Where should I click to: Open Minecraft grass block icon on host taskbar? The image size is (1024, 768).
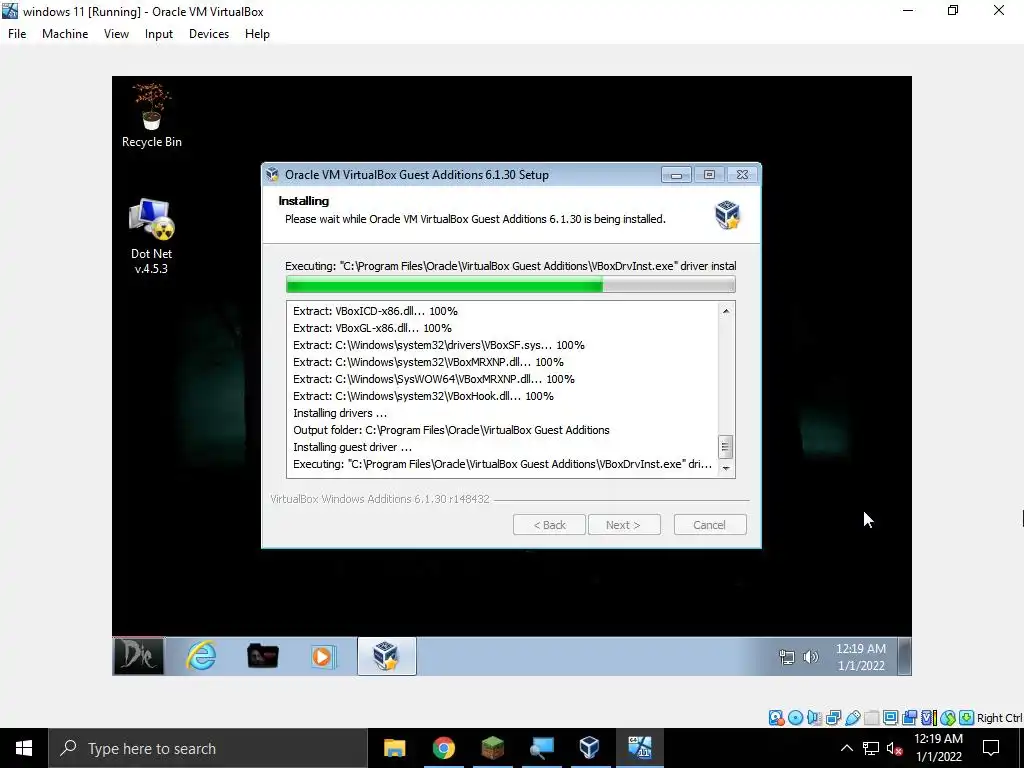tap(492, 748)
